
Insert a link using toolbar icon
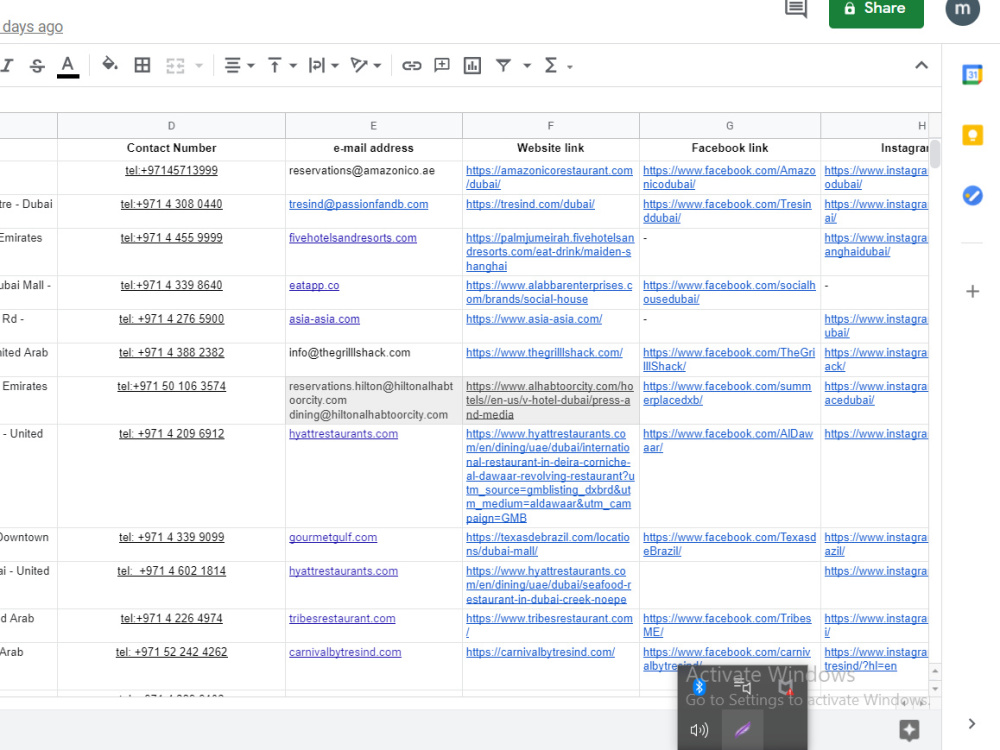[411, 65]
